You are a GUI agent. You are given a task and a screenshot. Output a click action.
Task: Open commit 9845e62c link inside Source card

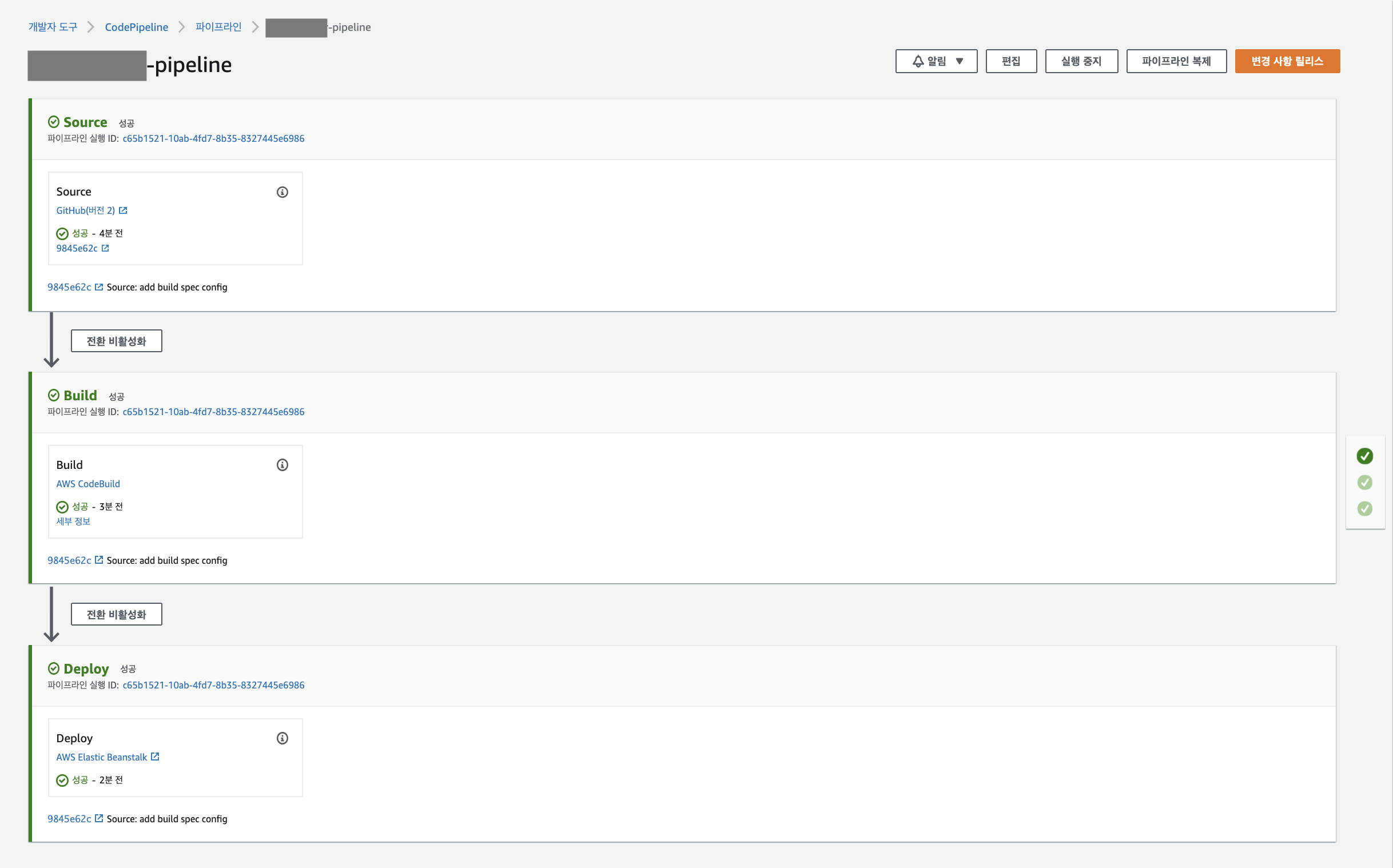click(x=77, y=249)
